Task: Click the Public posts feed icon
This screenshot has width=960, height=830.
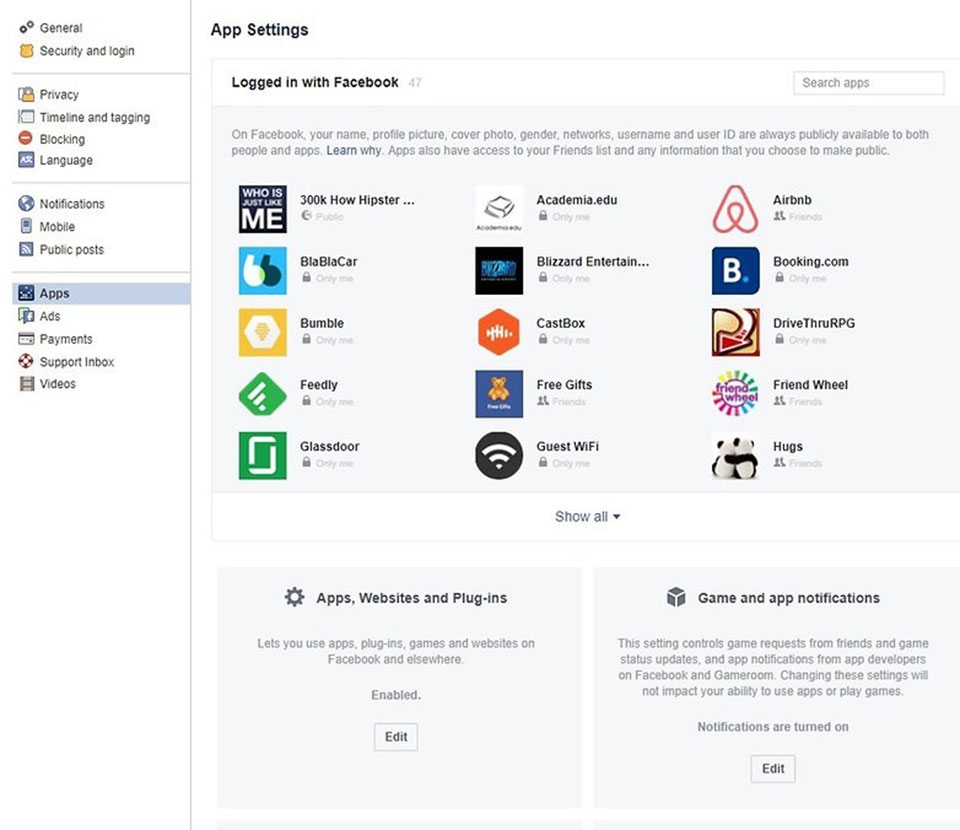Action: [x=26, y=249]
